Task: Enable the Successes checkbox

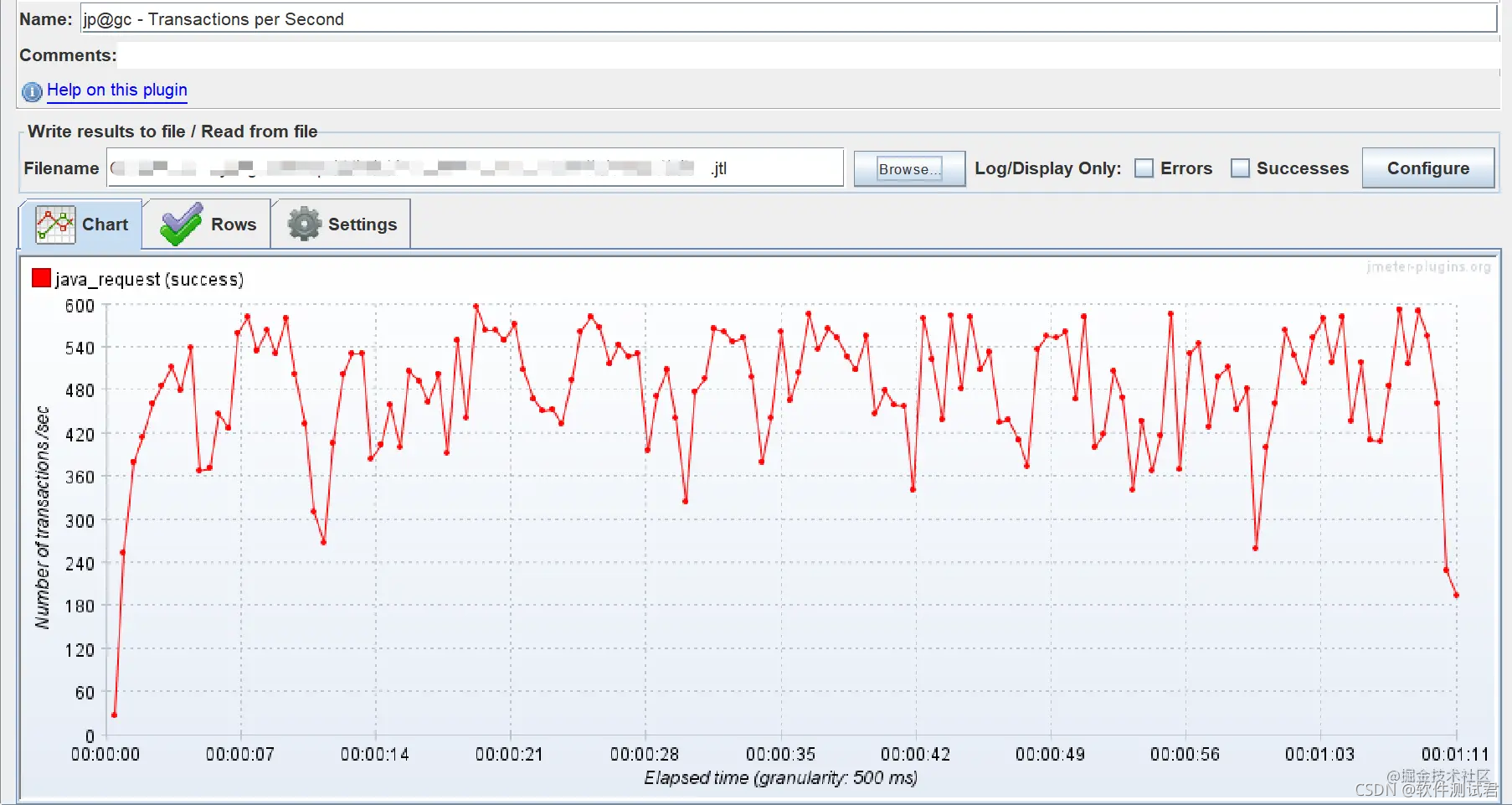Action: tap(1240, 168)
